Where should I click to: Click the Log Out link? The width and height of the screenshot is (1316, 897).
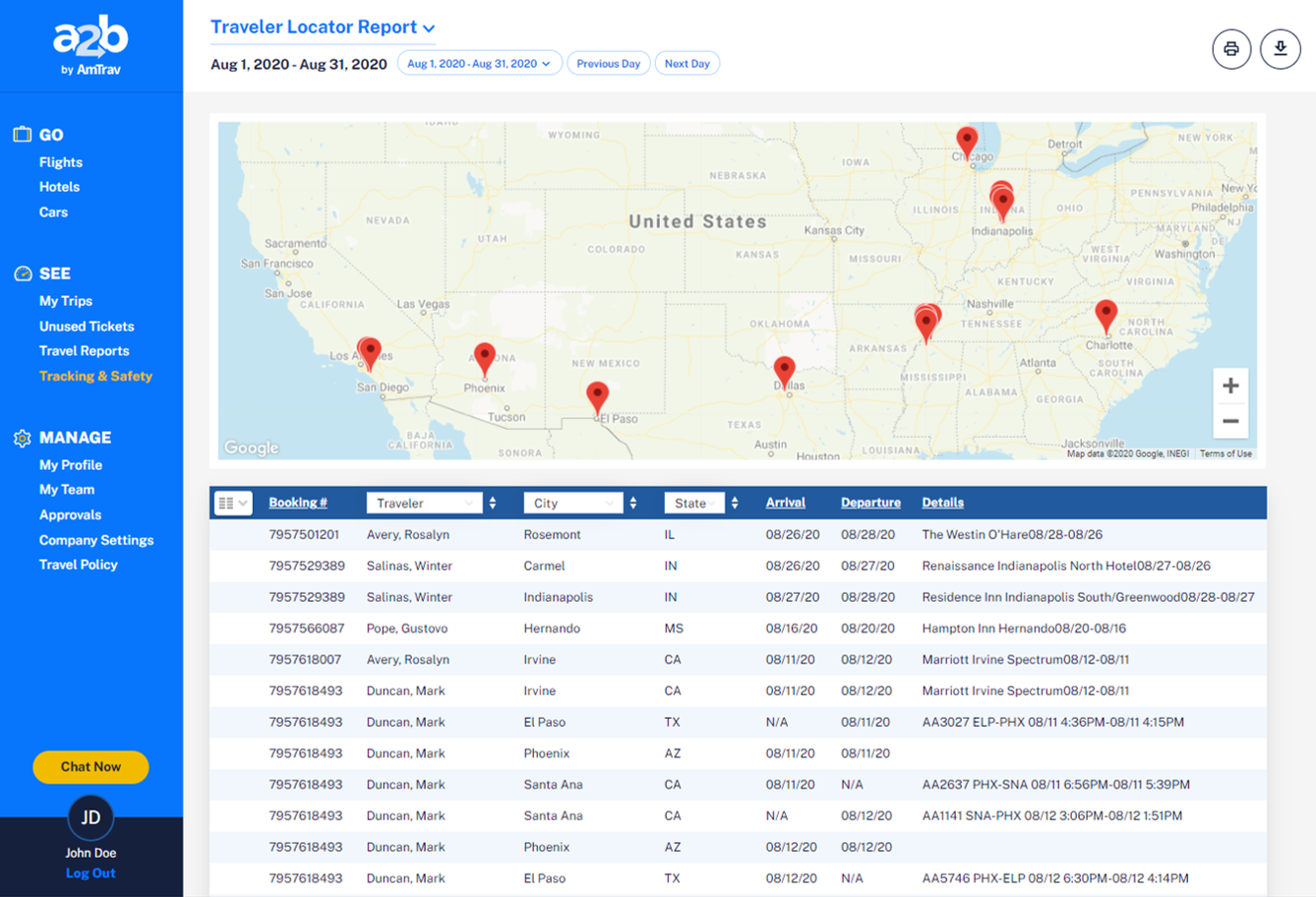[x=90, y=873]
